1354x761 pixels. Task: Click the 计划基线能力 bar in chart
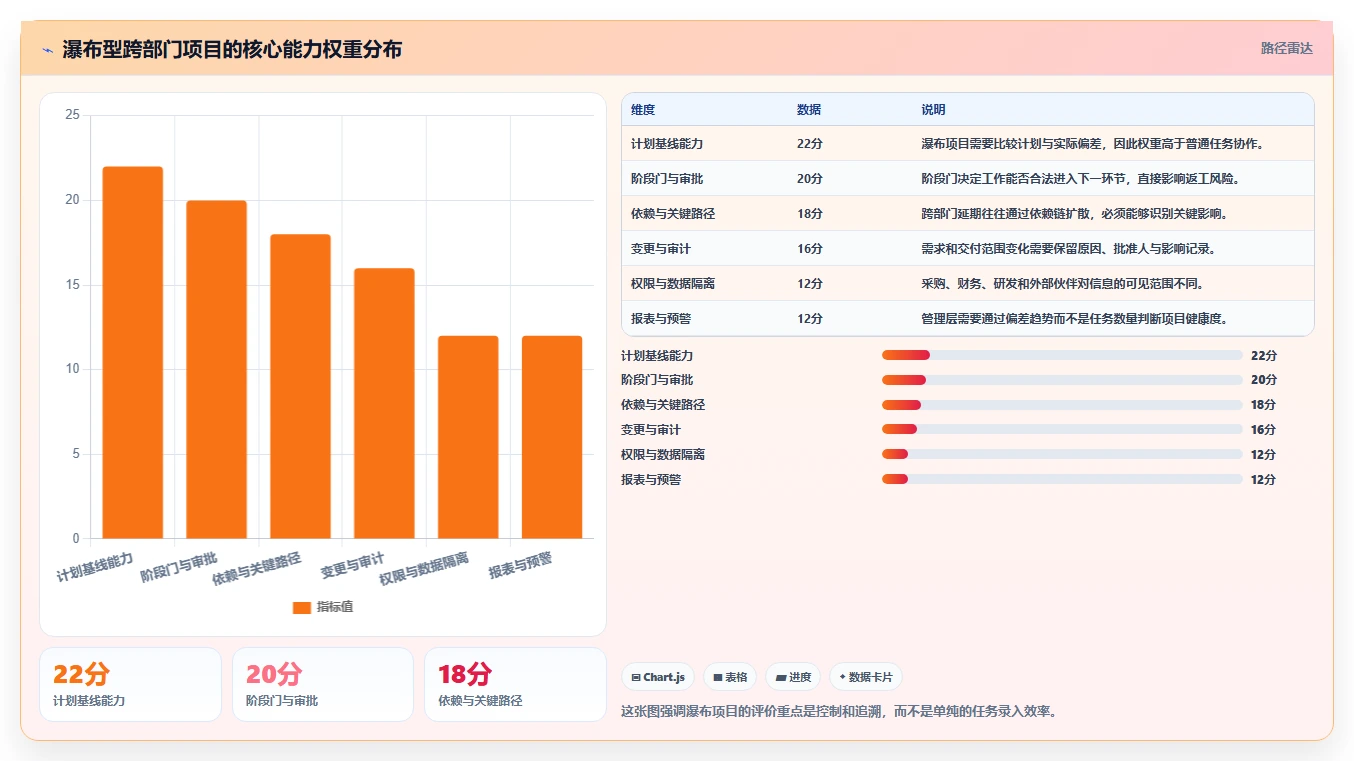tap(133, 352)
